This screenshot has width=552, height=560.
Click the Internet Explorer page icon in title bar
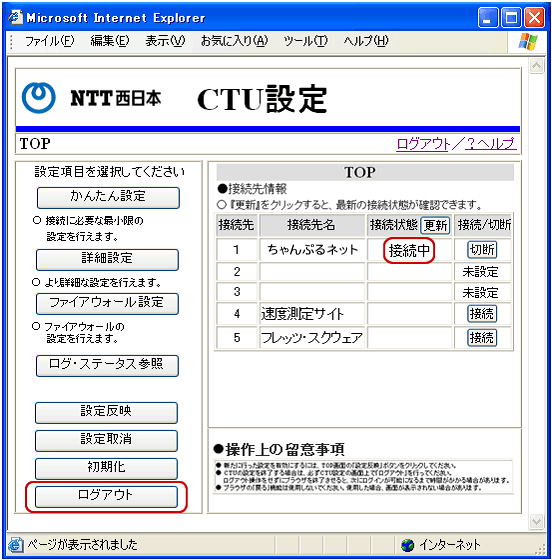tap(16, 17)
